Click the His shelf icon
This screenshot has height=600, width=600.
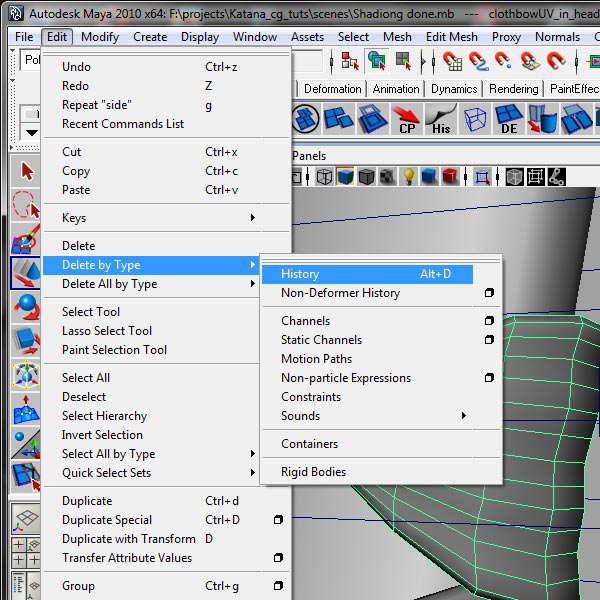[x=440, y=119]
